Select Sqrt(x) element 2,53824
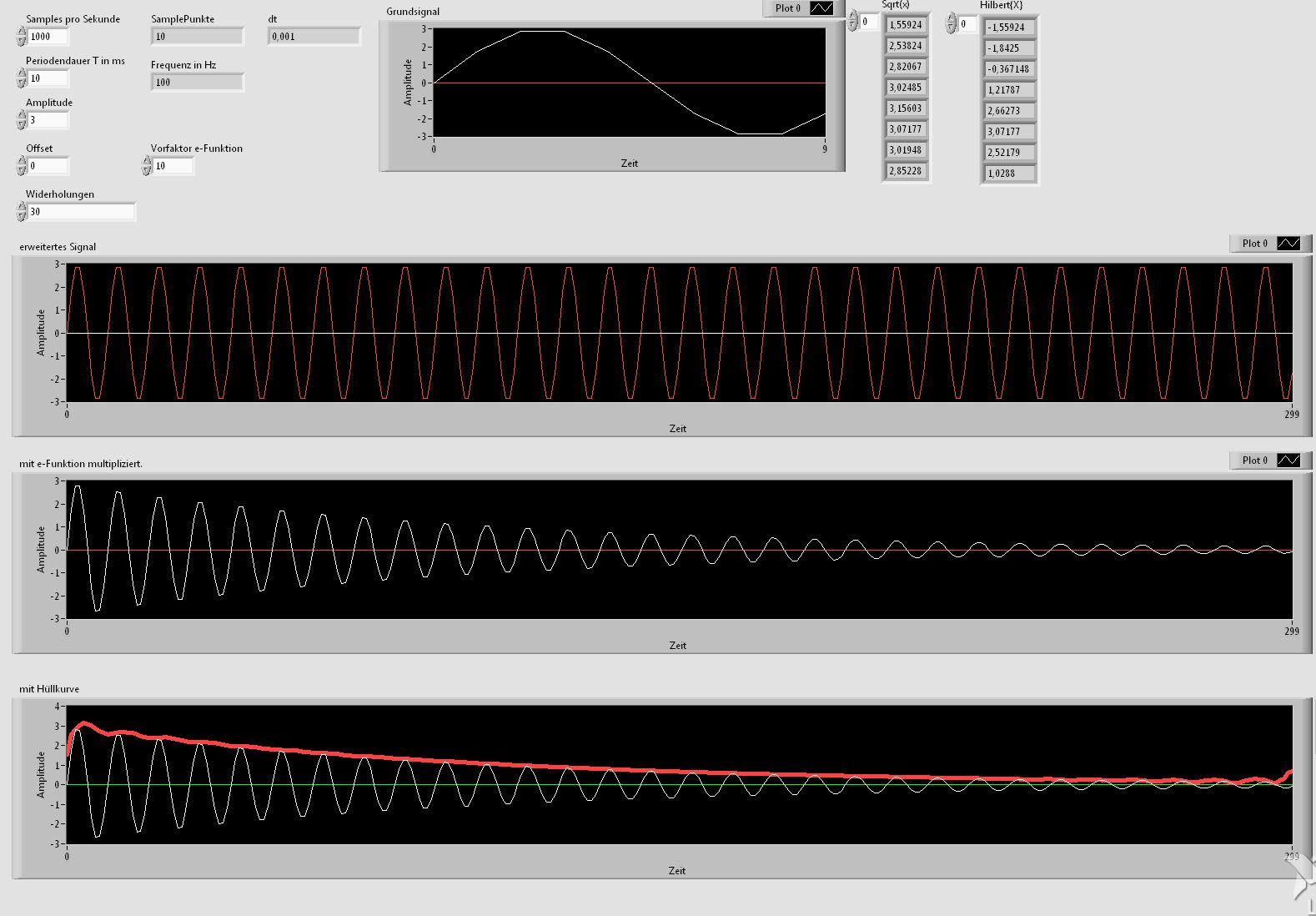Screen dimensions: 1316x916 [x=906, y=46]
